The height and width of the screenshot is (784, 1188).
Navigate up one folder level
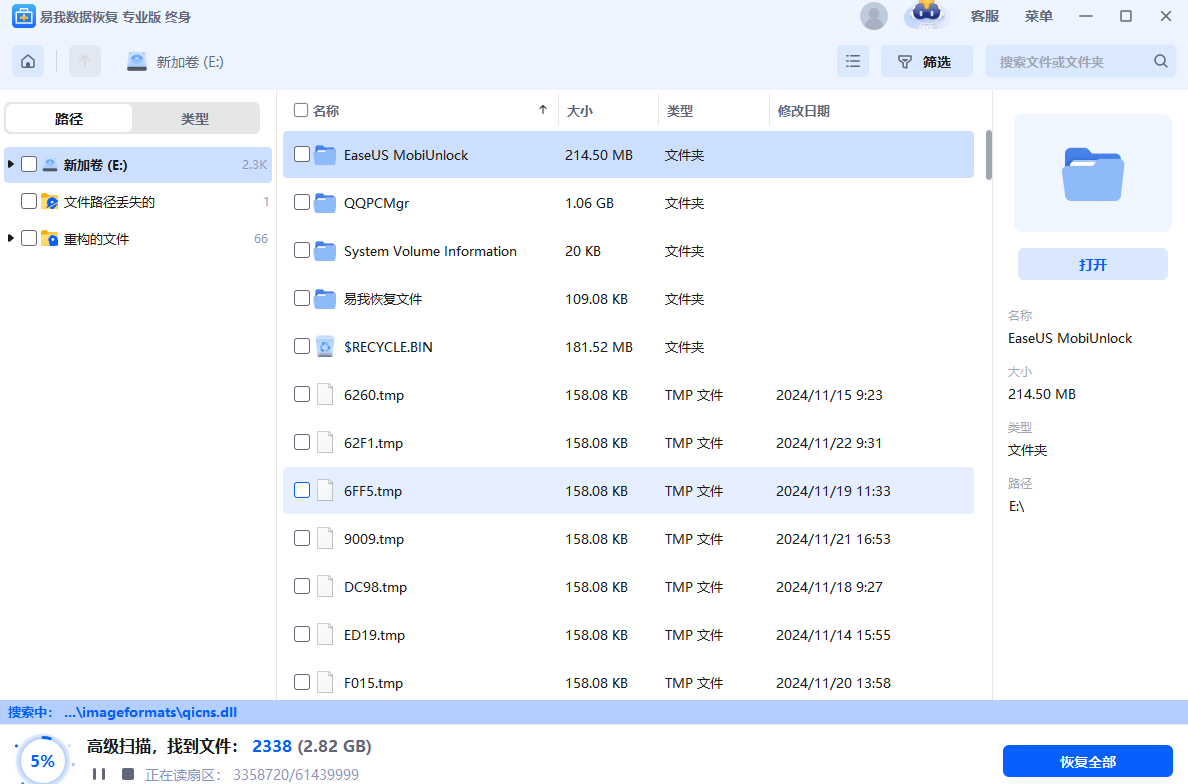(x=85, y=61)
